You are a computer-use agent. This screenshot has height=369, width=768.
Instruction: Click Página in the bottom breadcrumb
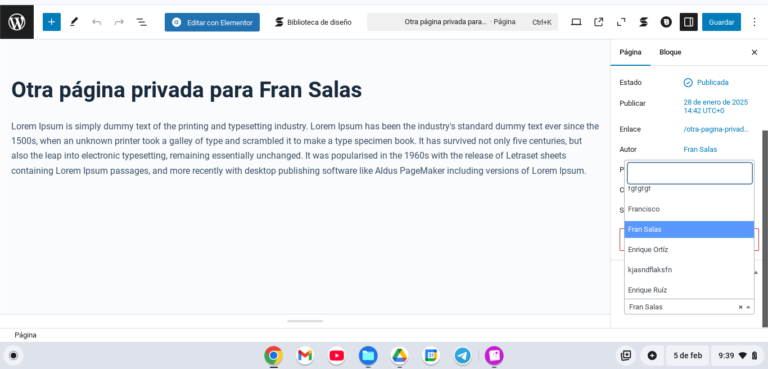(x=25, y=335)
